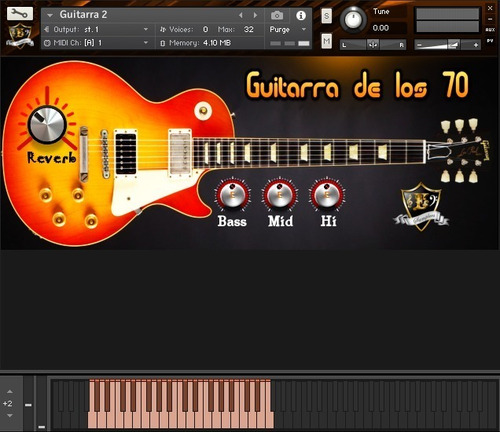Click the Reverb knob on guitar body
The width and height of the screenshot is (500, 432).
tap(47, 125)
